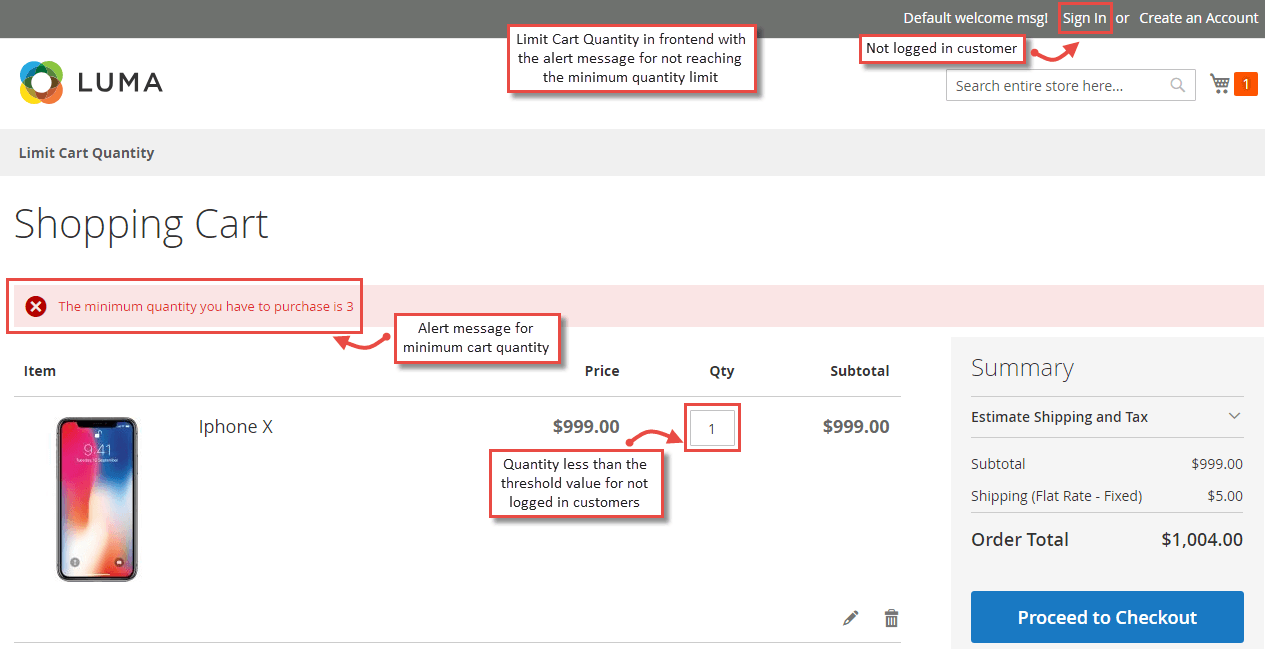Click the Order Total amount $1,004.00
This screenshot has height=649, width=1265.
click(x=1202, y=539)
